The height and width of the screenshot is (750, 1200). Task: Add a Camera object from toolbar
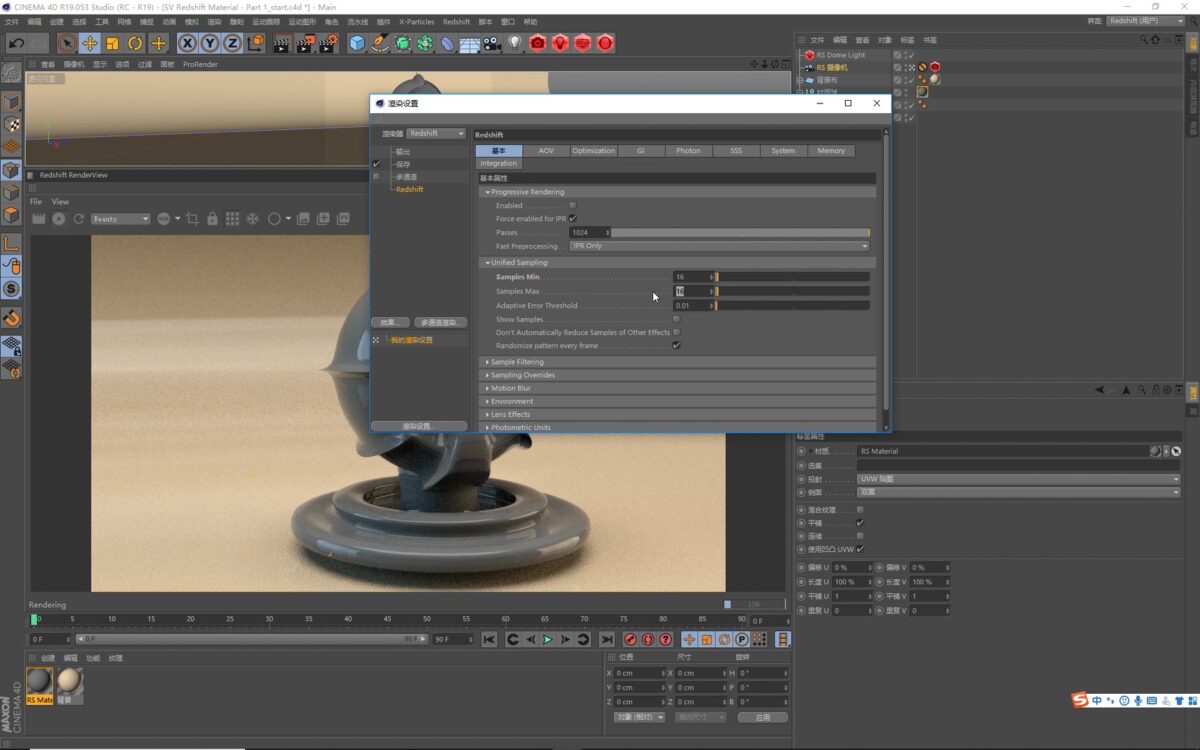tap(492, 43)
